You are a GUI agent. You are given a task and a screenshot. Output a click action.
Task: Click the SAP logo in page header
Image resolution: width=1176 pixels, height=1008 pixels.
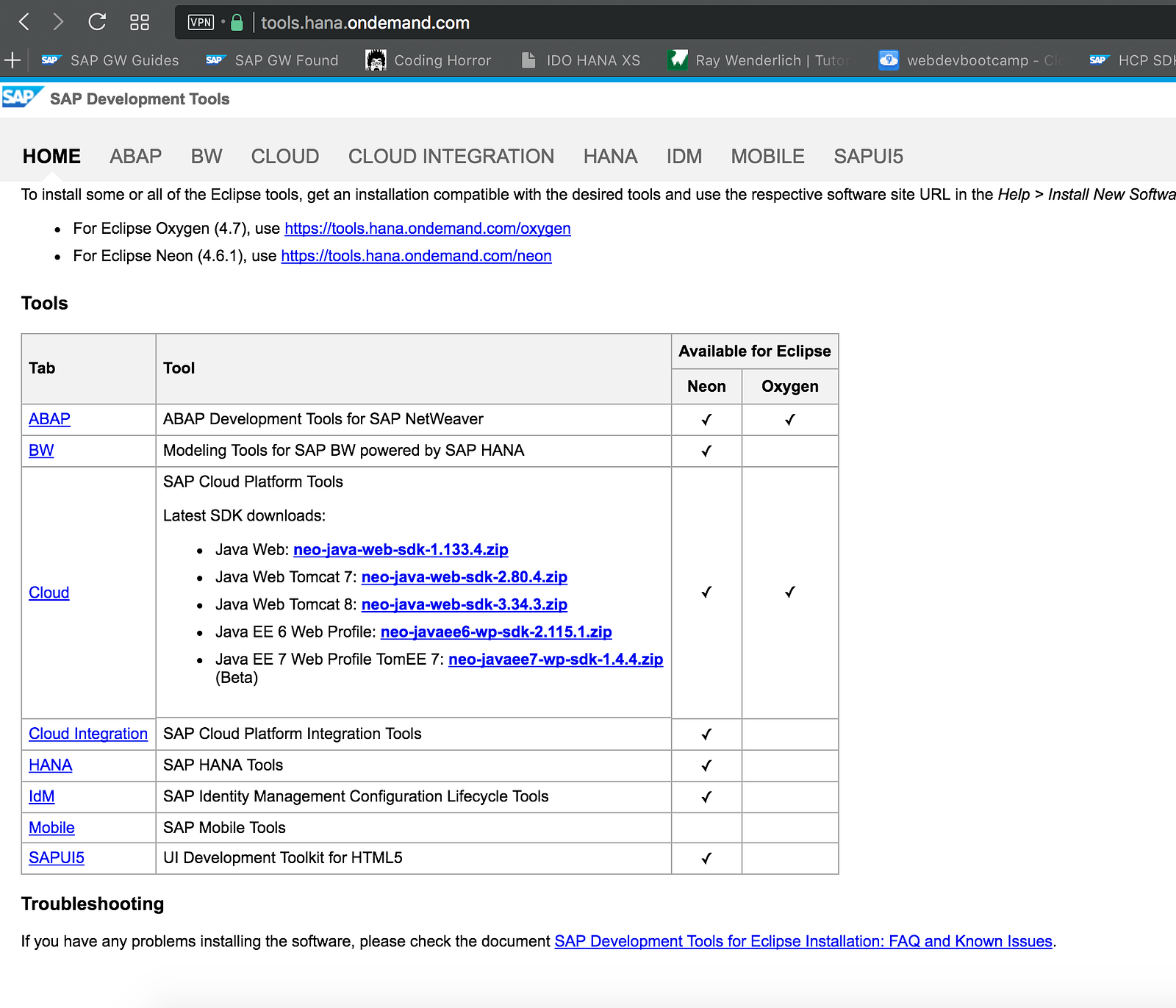[23, 98]
